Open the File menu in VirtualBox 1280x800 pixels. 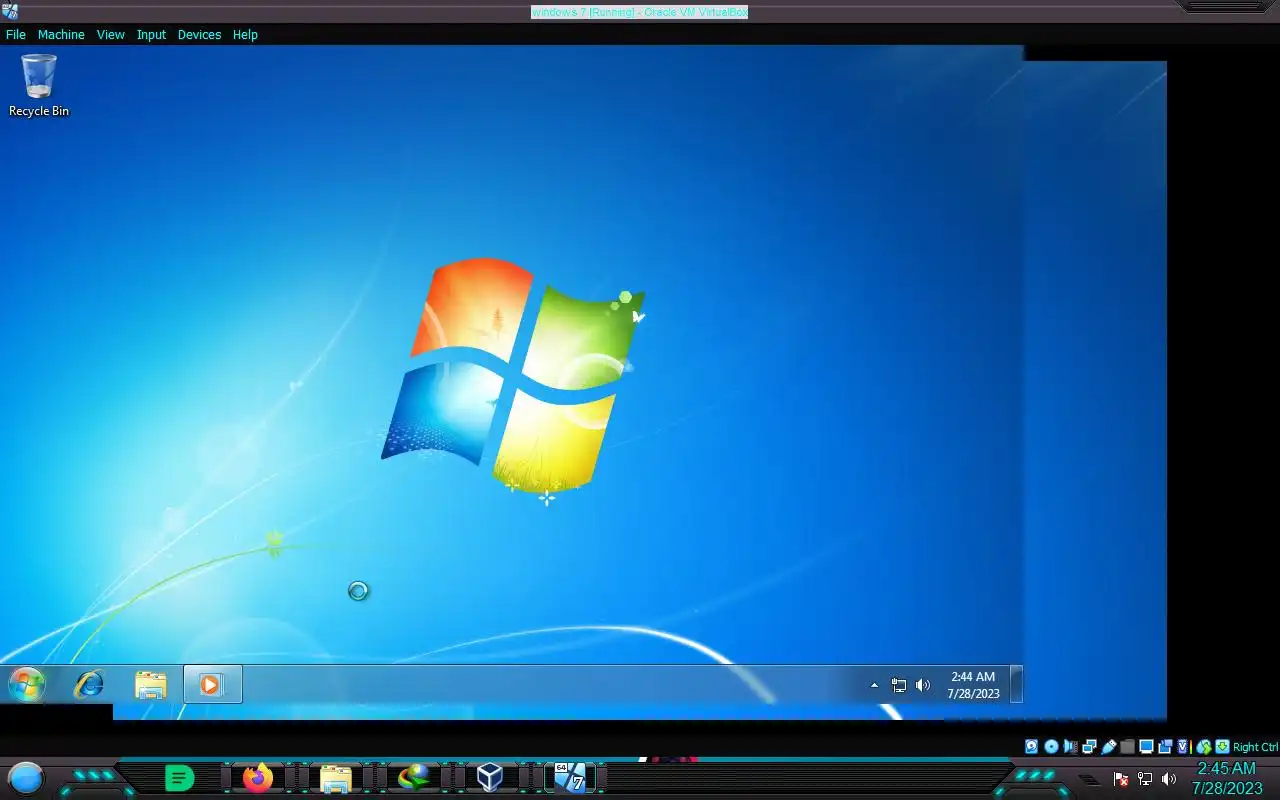[15, 34]
